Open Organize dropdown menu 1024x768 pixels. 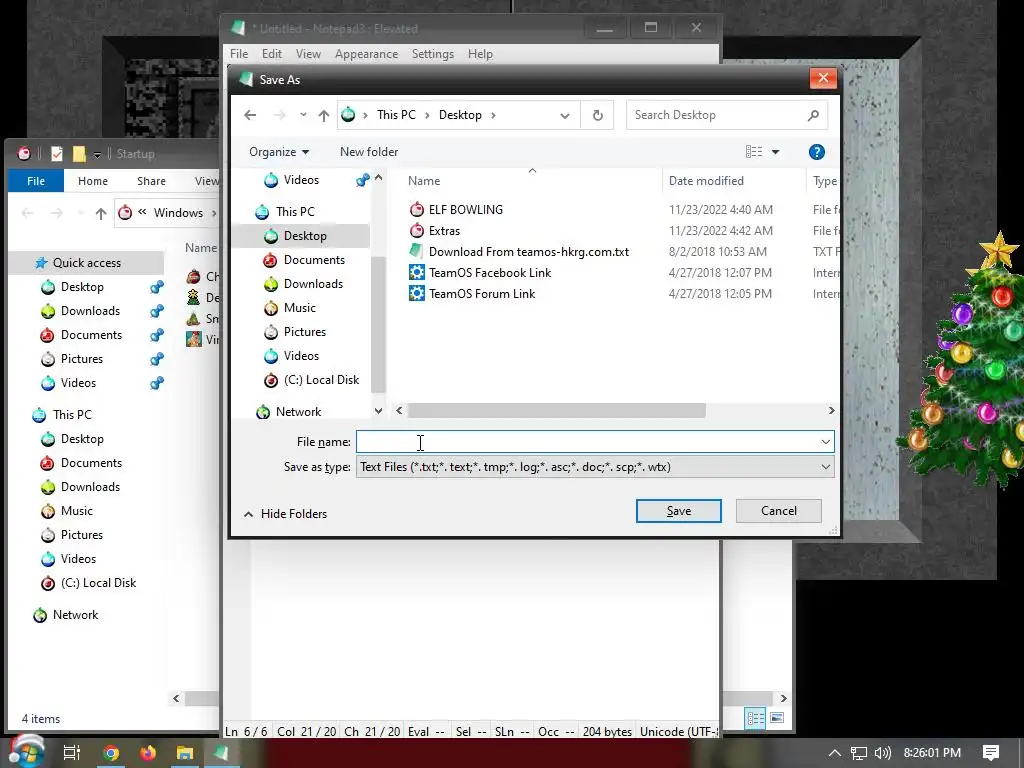click(x=279, y=152)
